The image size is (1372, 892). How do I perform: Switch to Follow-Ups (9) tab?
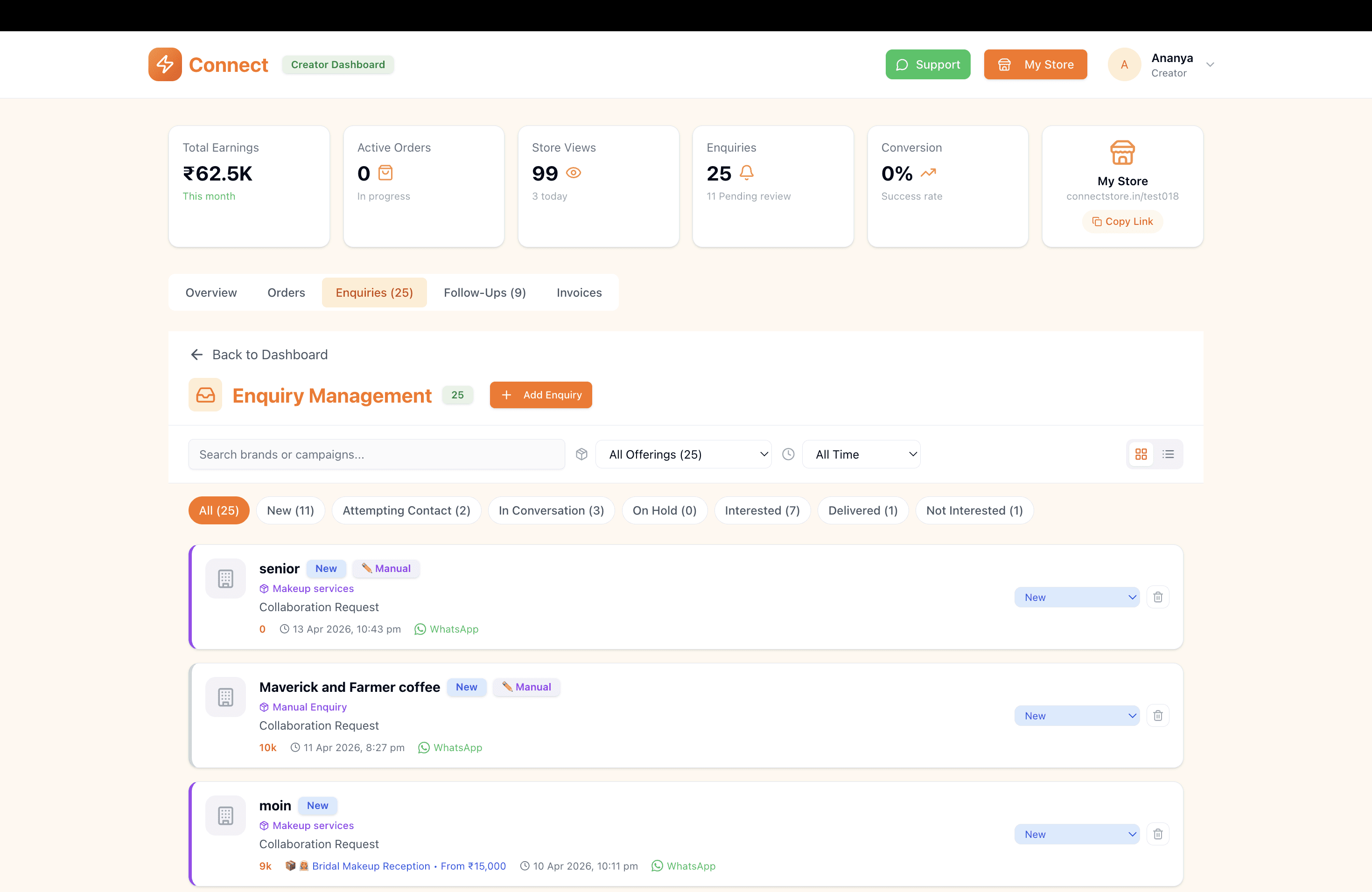pyautogui.click(x=484, y=293)
